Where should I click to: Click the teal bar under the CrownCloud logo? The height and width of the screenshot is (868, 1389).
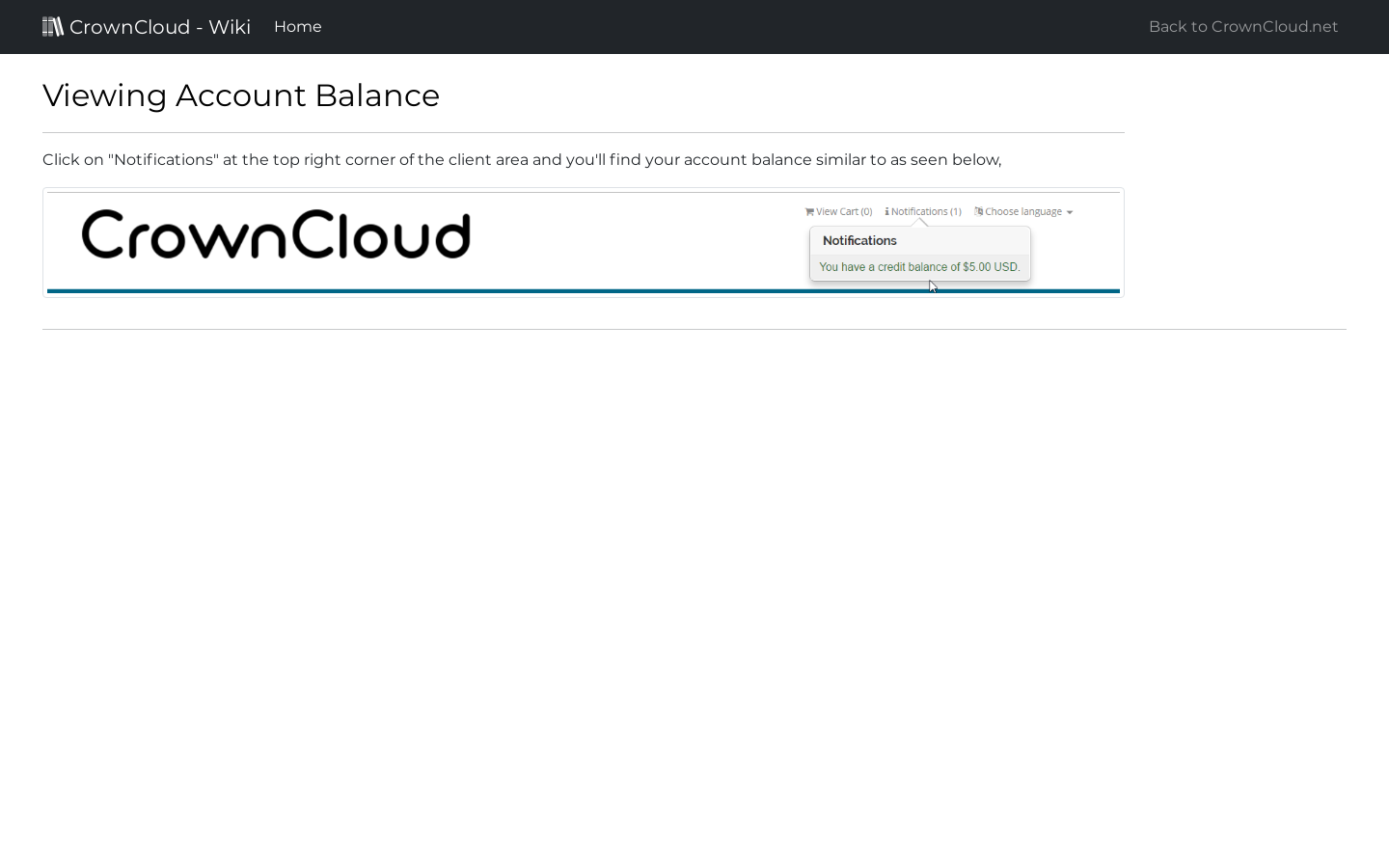583,289
